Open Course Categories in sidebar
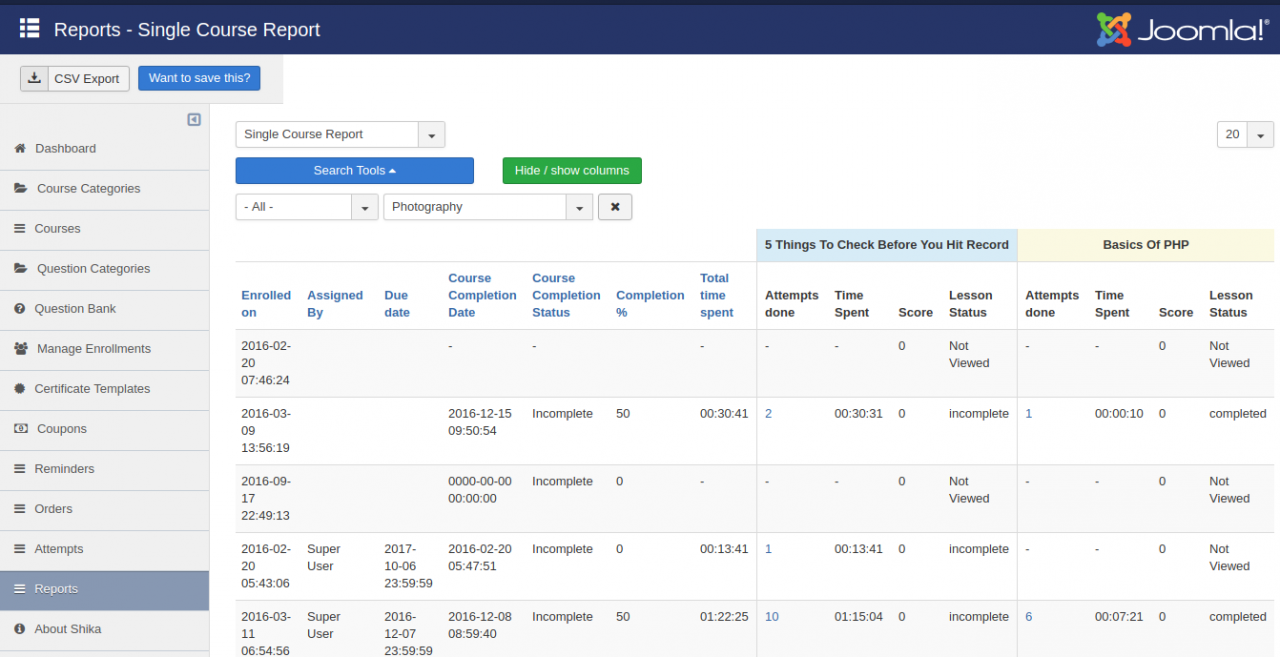Image resolution: width=1280 pixels, height=657 pixels. point(88,189)
